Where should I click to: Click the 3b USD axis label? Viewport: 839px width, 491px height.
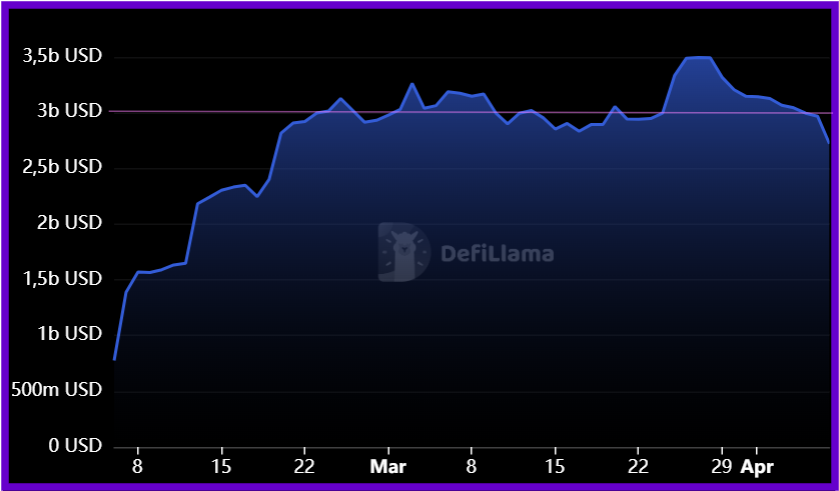click(x=69, y=111)
